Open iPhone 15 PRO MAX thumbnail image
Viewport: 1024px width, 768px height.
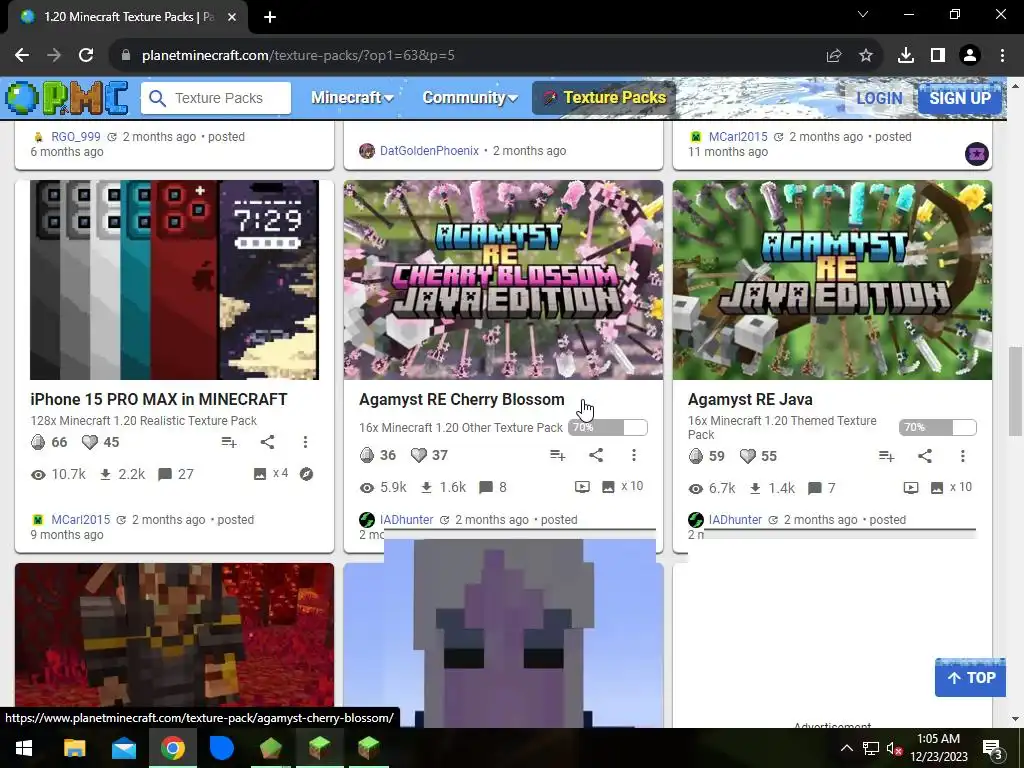[x=174, y=280]
